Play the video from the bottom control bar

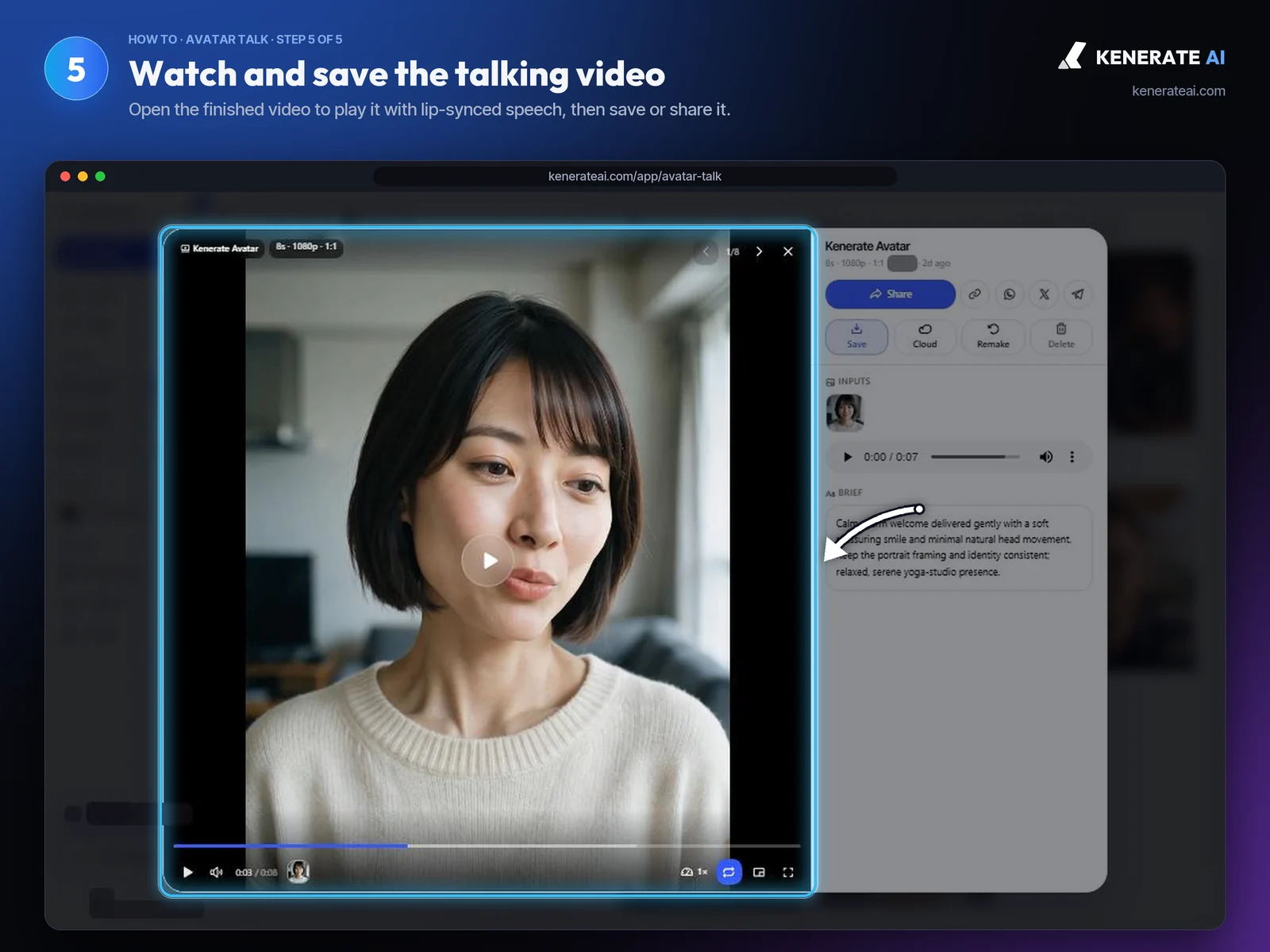[188, 872]
